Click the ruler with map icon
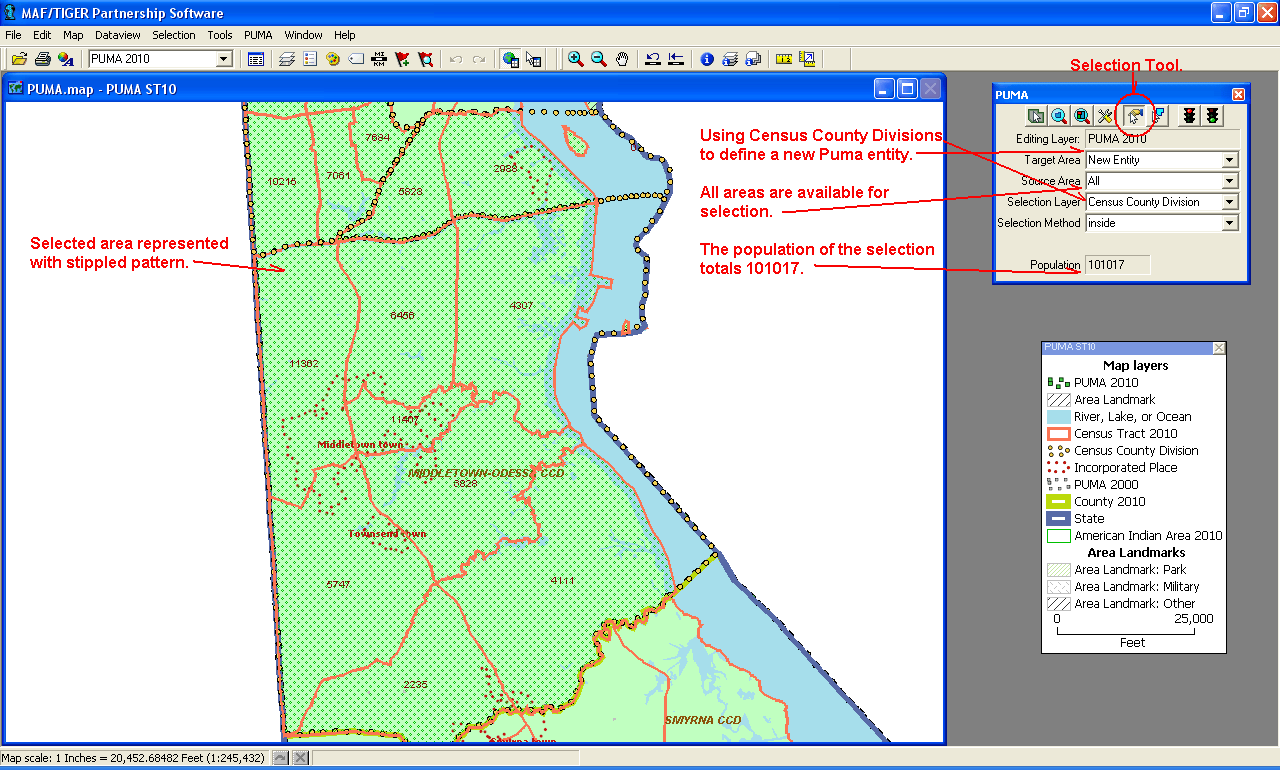This screenshot has width=1280, height=770. coord(807,59)
